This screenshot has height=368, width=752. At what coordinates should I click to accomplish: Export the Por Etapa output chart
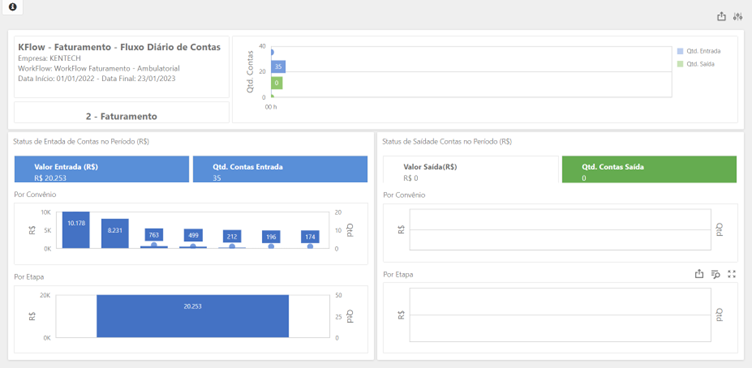(699, 274)
